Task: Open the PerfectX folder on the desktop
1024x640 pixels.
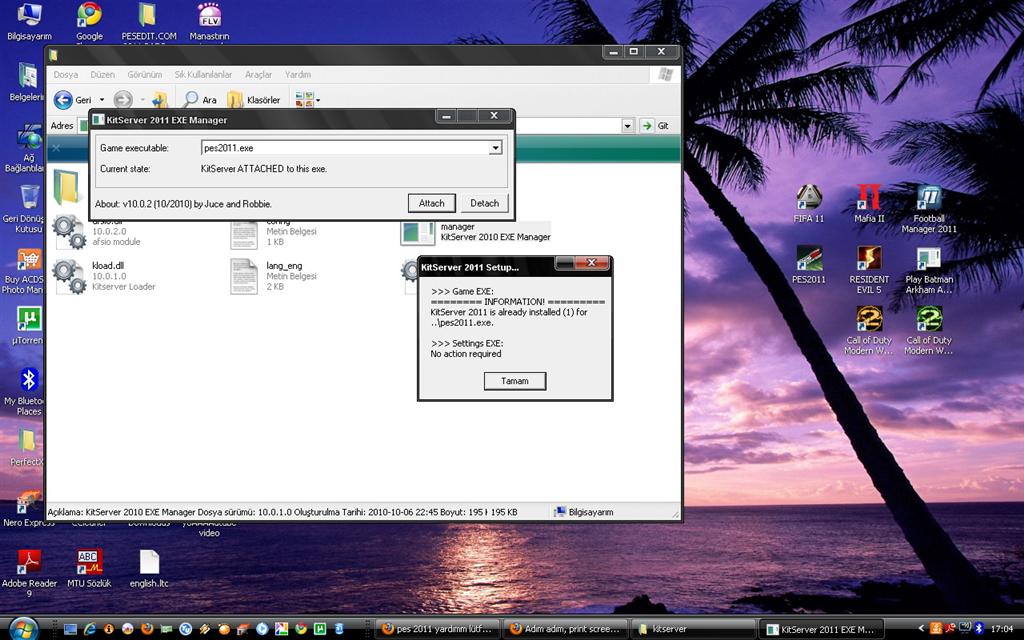Action: click(27, 447)
